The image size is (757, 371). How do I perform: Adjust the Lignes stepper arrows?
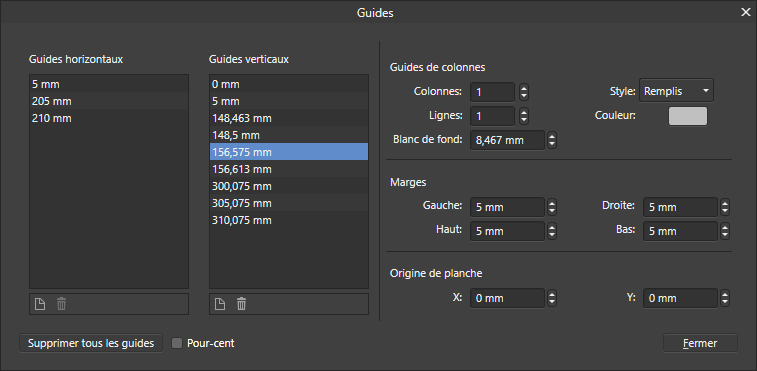(524, 116)
